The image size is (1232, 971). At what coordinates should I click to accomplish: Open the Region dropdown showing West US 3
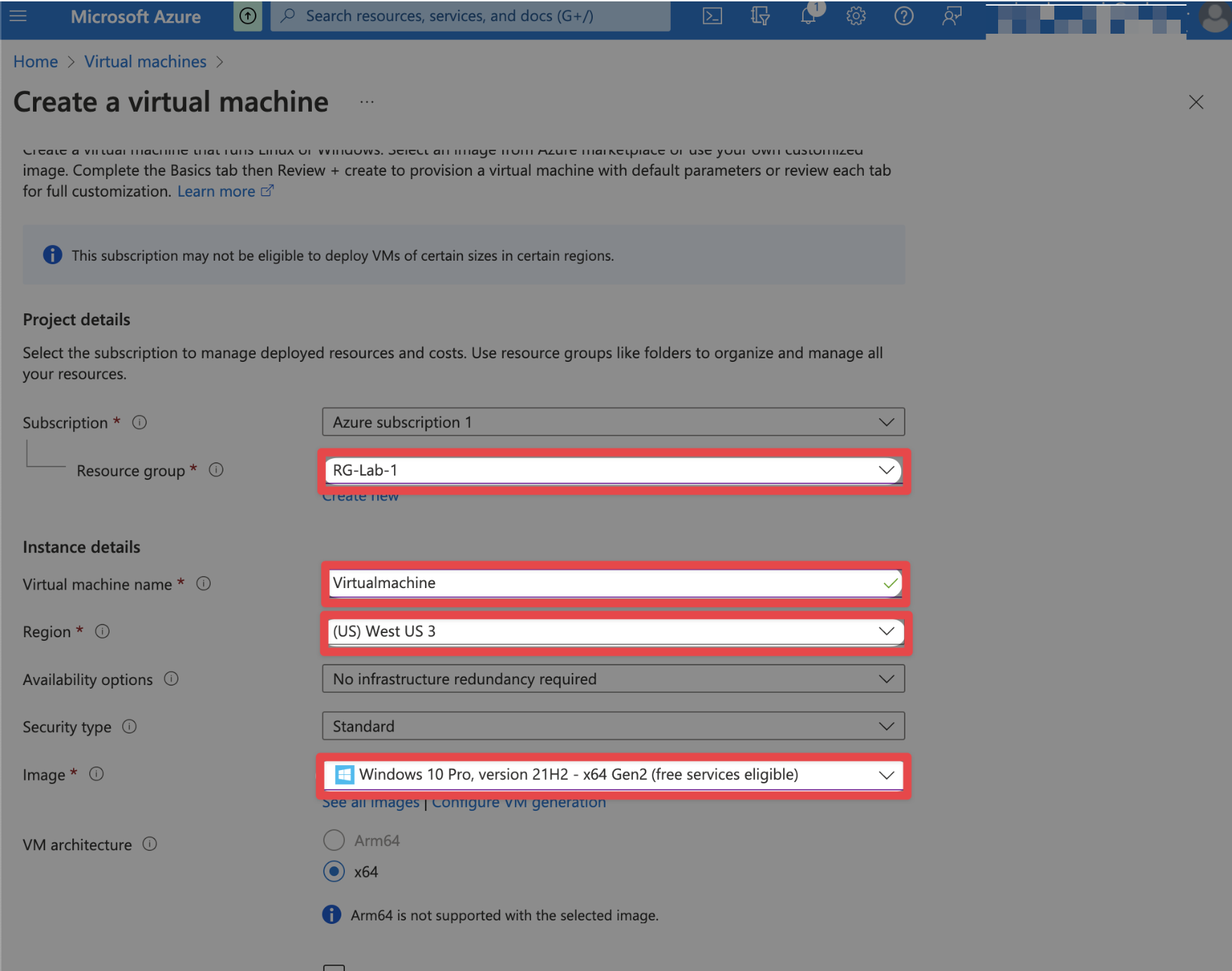click(x=887, y=631)
